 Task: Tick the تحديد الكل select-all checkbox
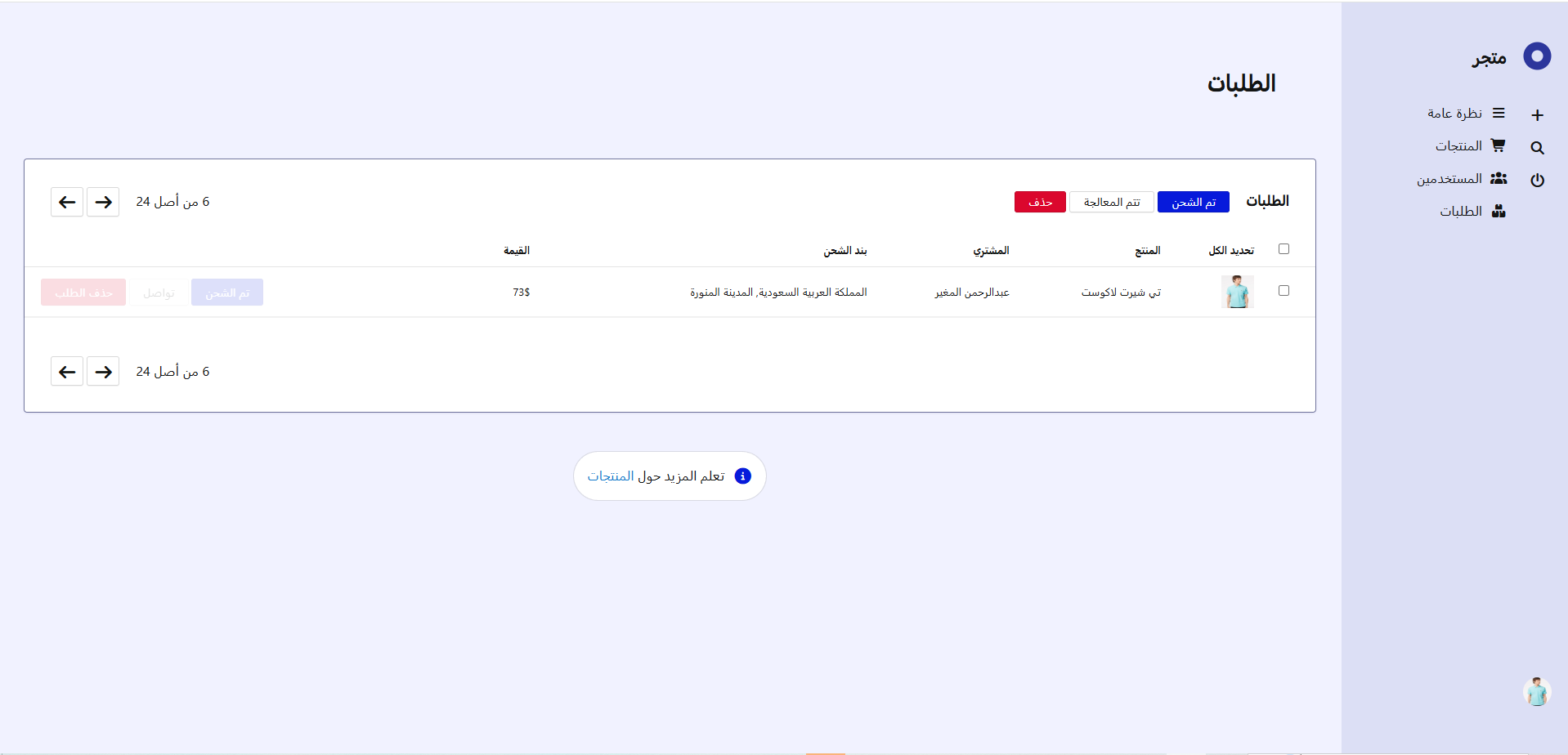(x=1284, y=249)
